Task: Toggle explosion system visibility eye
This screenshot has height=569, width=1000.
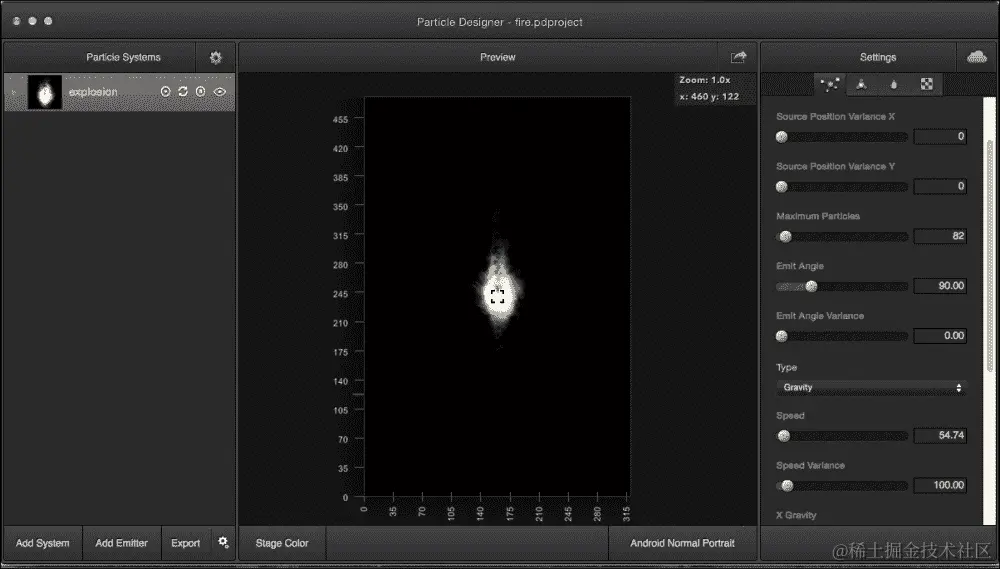Action: pyautogui.click(x=220, y=92)
